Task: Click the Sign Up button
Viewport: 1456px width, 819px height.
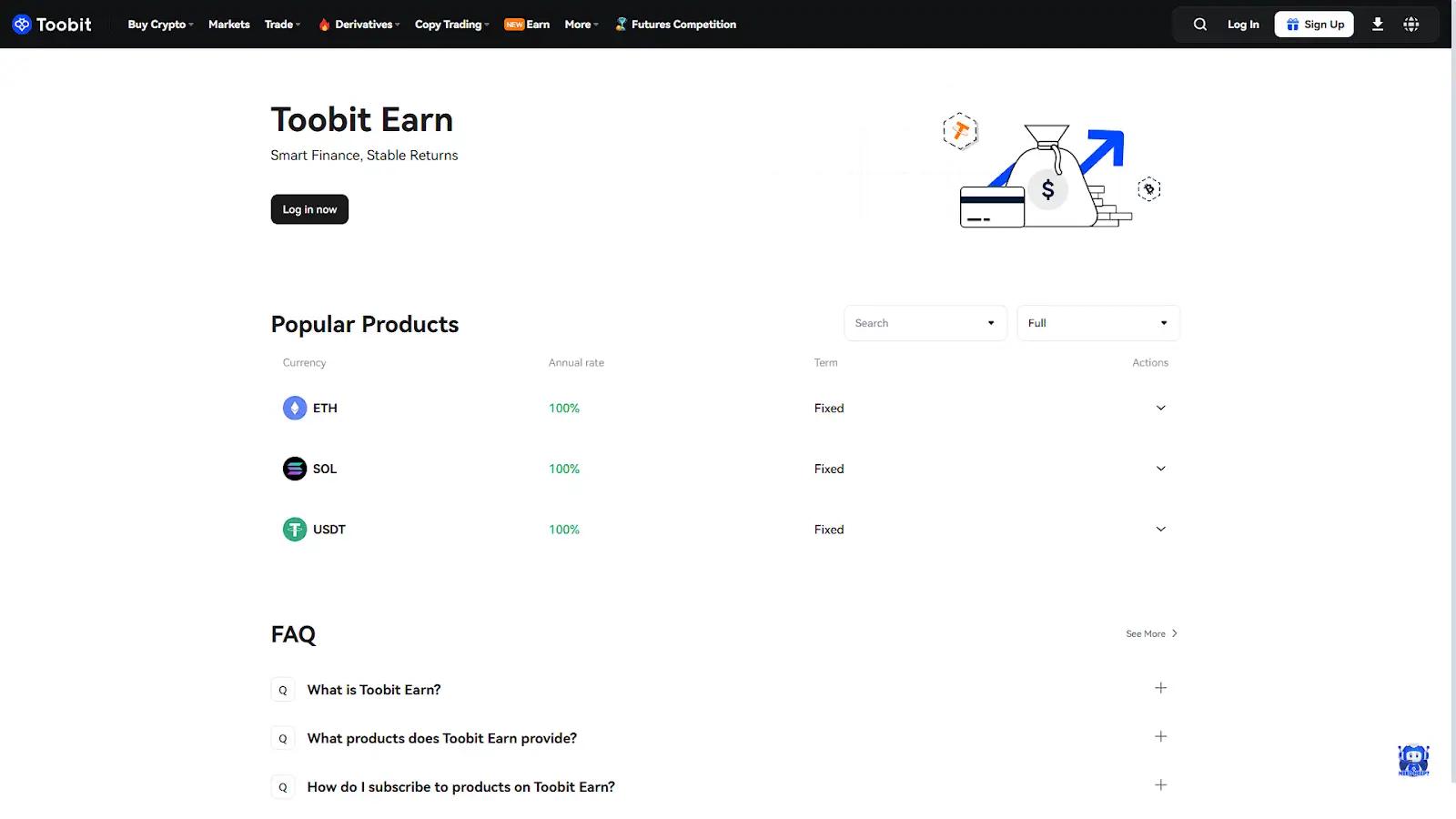Action: click(1314, 25)
